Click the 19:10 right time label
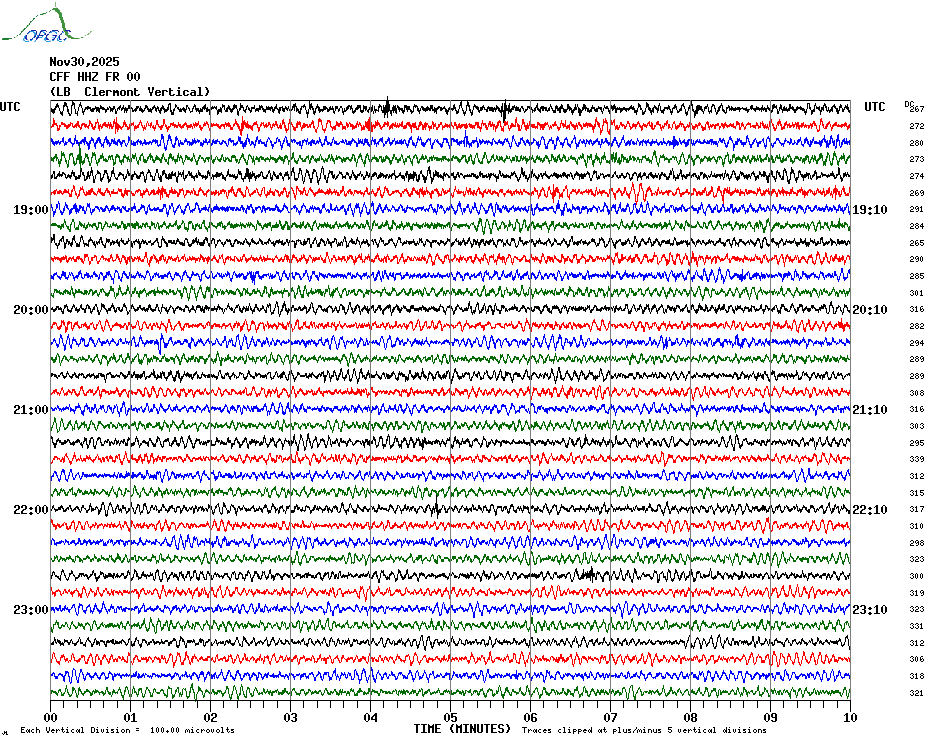Screen dimensions: 930x744 pos(870,210)
